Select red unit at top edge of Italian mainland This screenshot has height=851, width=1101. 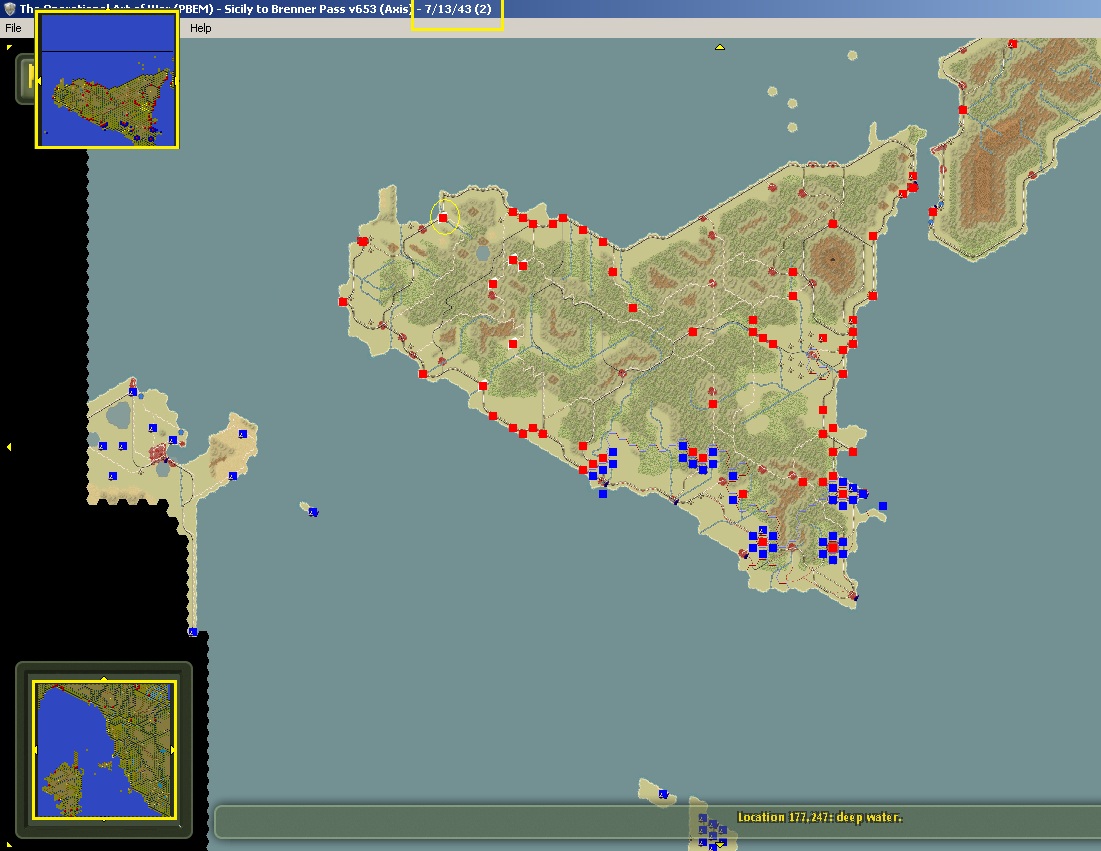pyautogui.click(x=1013, y=44)
